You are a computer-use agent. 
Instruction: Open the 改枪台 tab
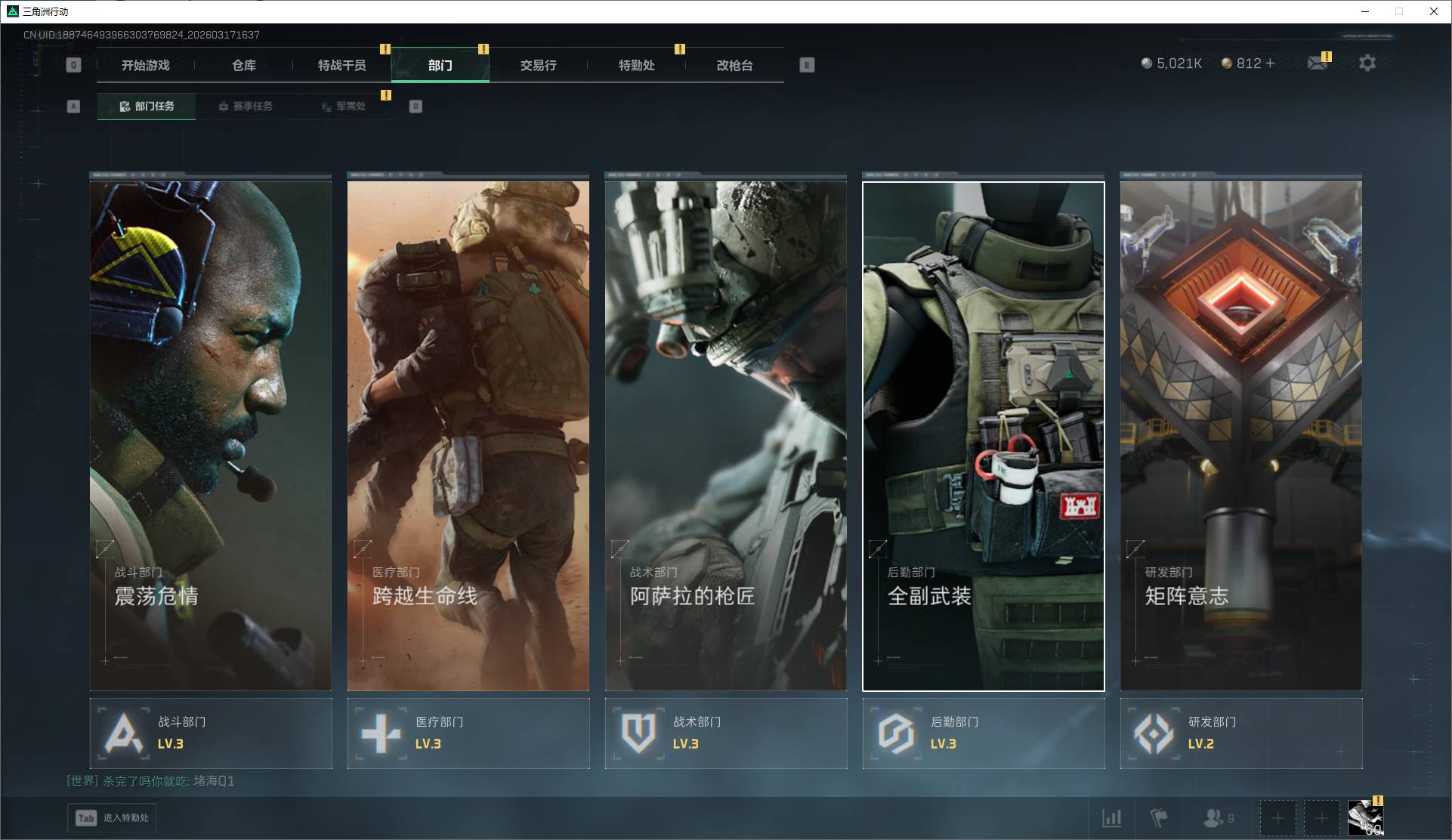click(735, 65)
